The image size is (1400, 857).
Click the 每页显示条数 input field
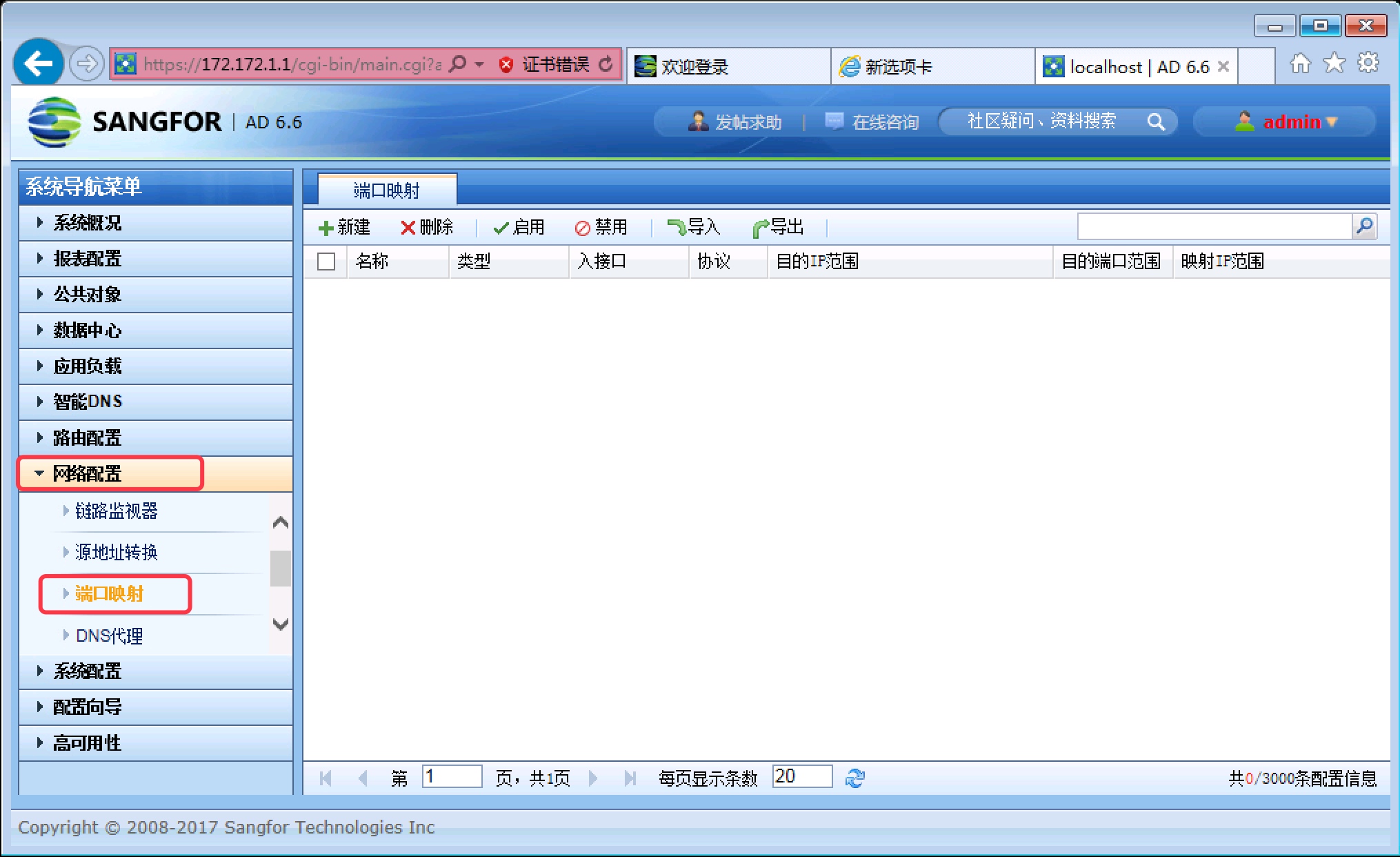click(x=801, y=777)
